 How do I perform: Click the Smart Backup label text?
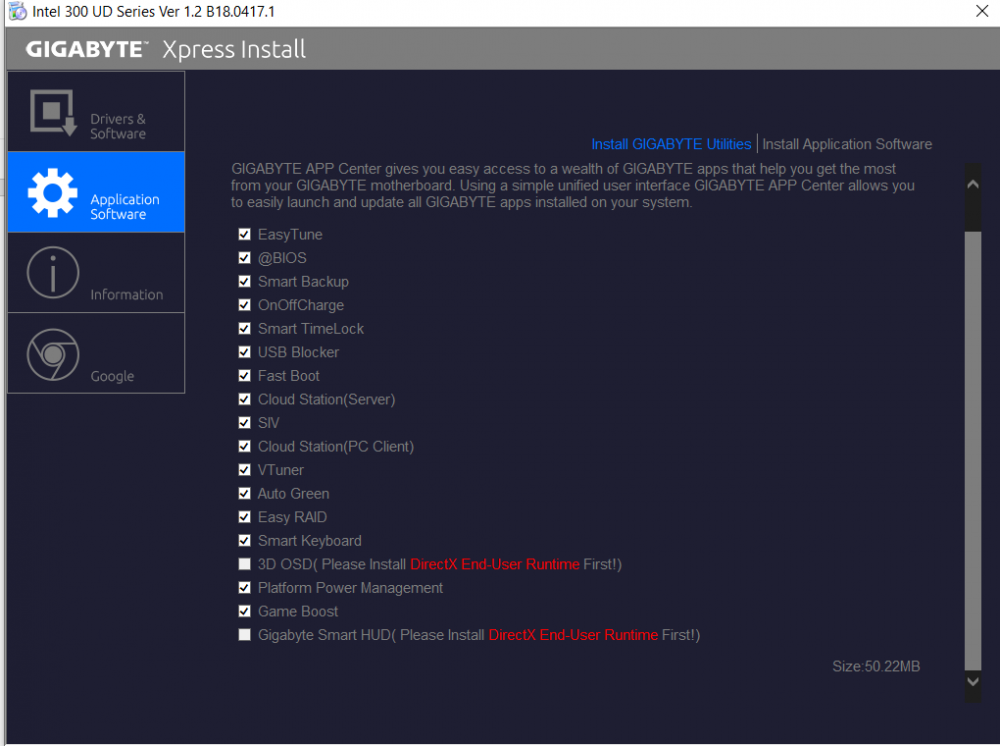pos(304,282)
